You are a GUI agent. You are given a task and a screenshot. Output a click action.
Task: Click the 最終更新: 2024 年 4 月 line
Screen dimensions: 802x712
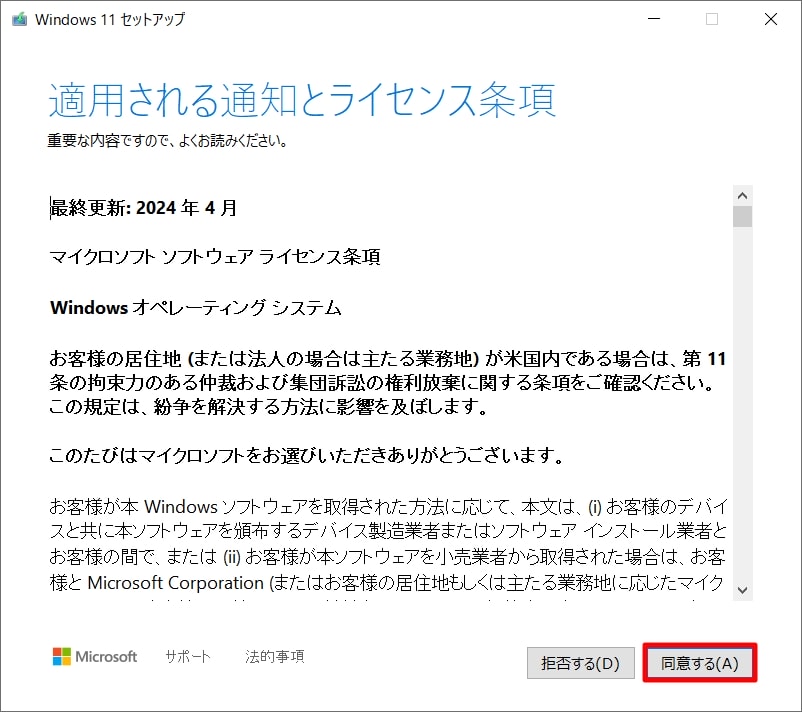coord(143,208)
